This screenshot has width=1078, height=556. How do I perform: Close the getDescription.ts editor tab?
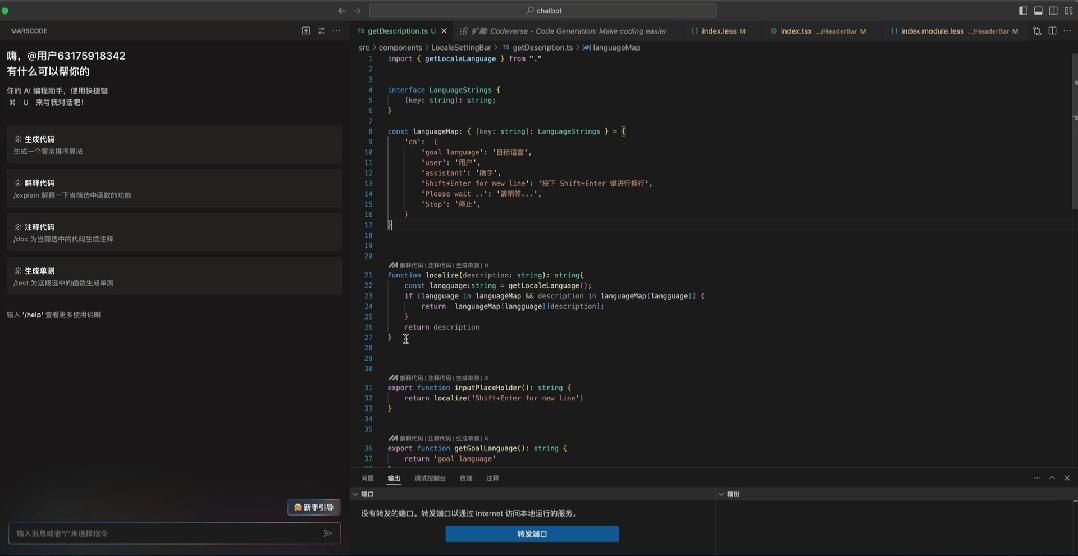tap(446, 31)
